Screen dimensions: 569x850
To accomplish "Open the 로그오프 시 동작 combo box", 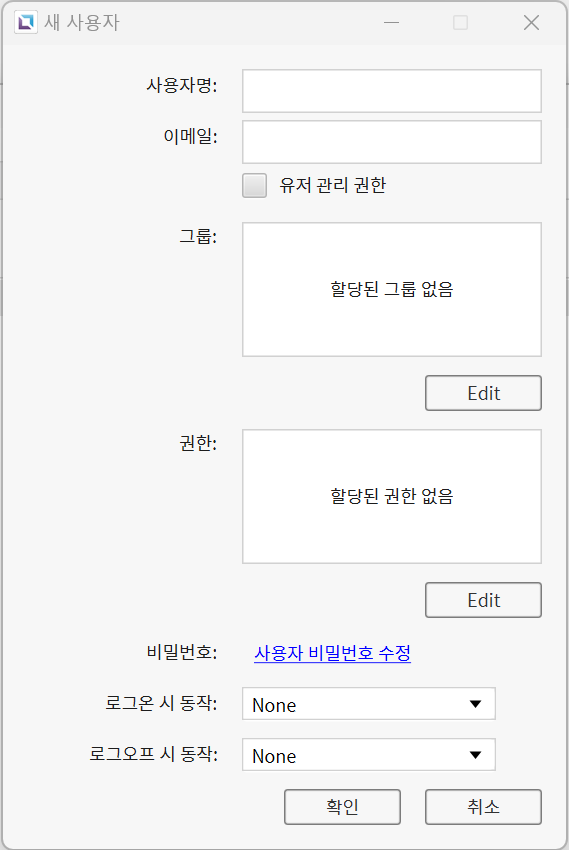I will tap(368, 755).
